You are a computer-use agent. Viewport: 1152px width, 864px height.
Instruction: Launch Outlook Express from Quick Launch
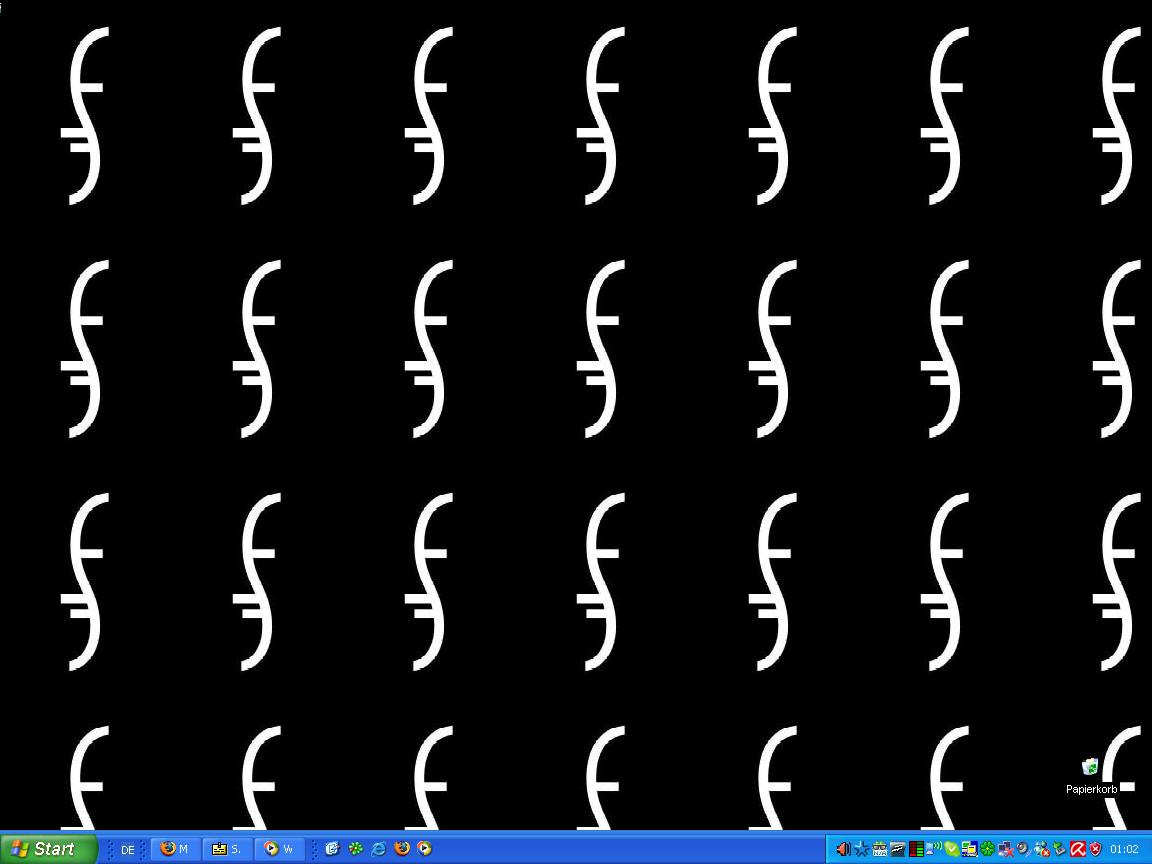point(332,849)
